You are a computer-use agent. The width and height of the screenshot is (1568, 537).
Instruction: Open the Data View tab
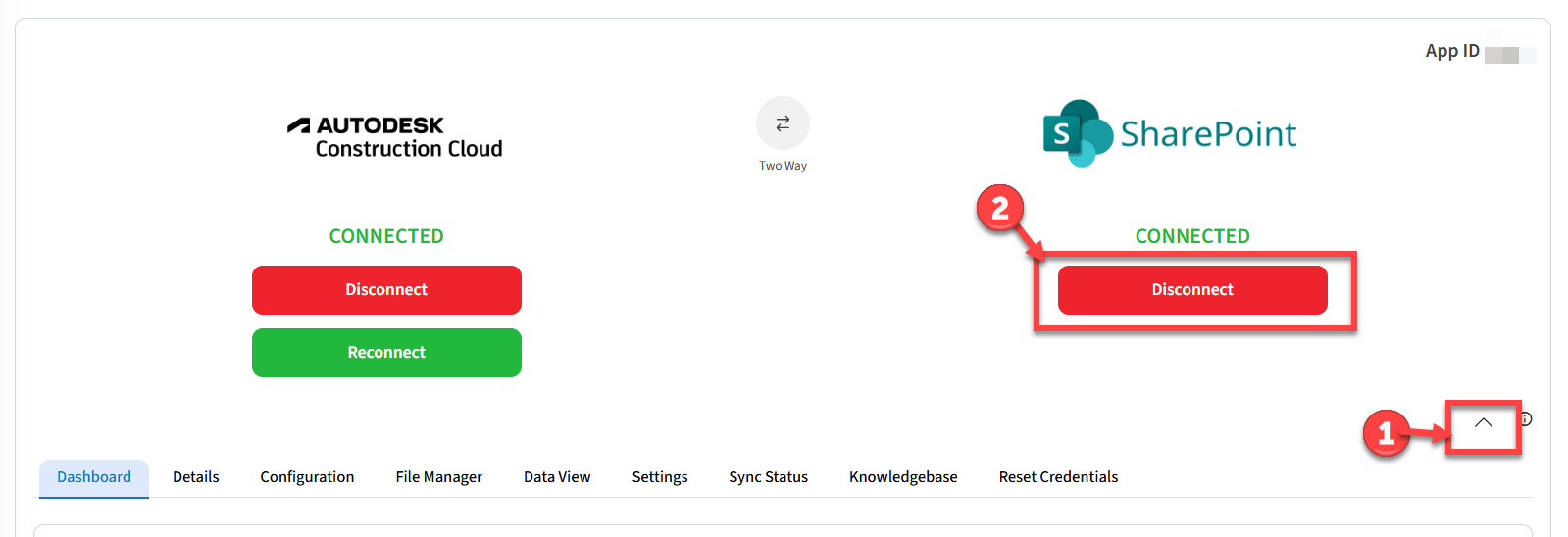[557, 477]
